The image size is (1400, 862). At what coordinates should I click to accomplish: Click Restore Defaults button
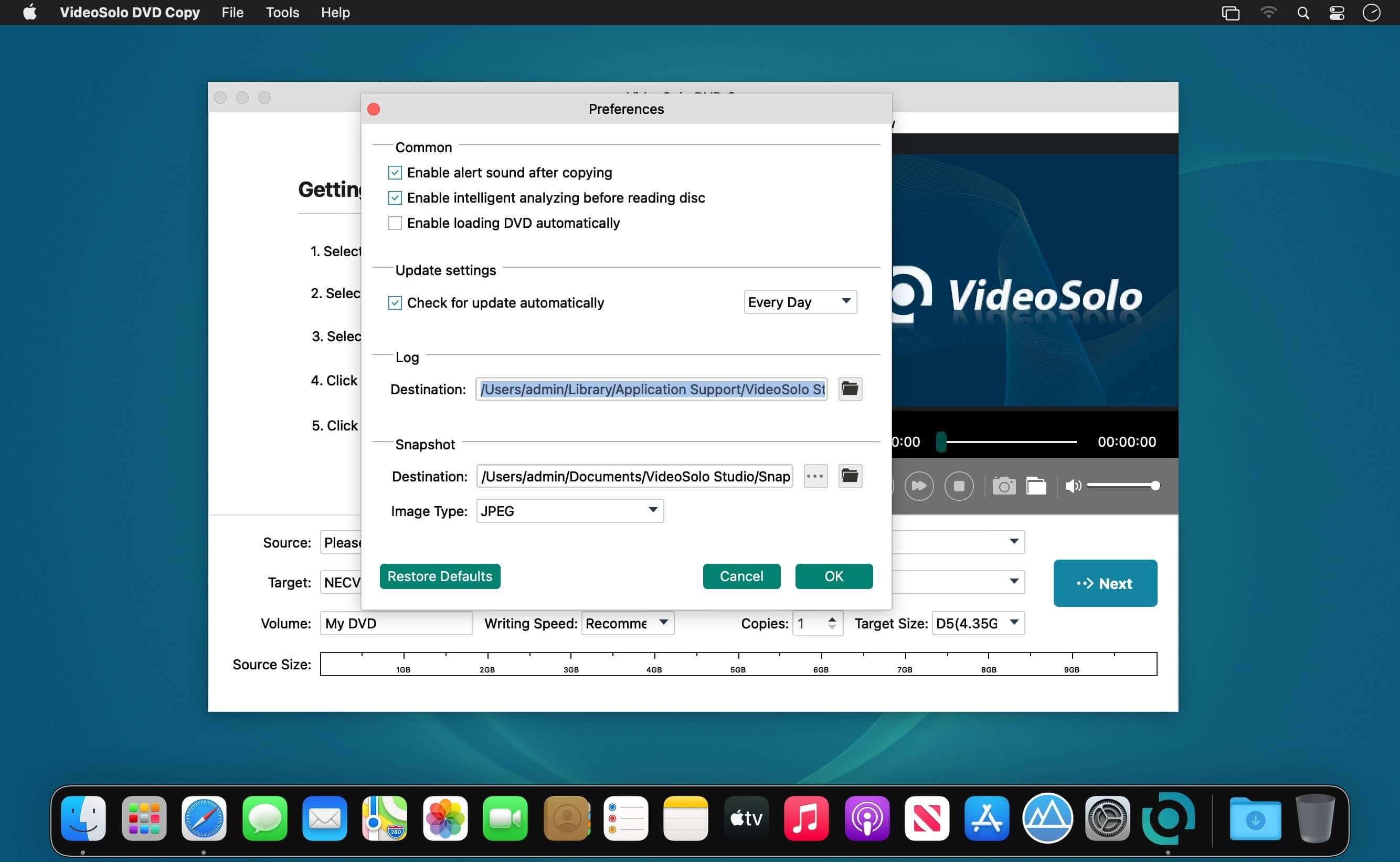pyautogui.click(x=440, y=576)
